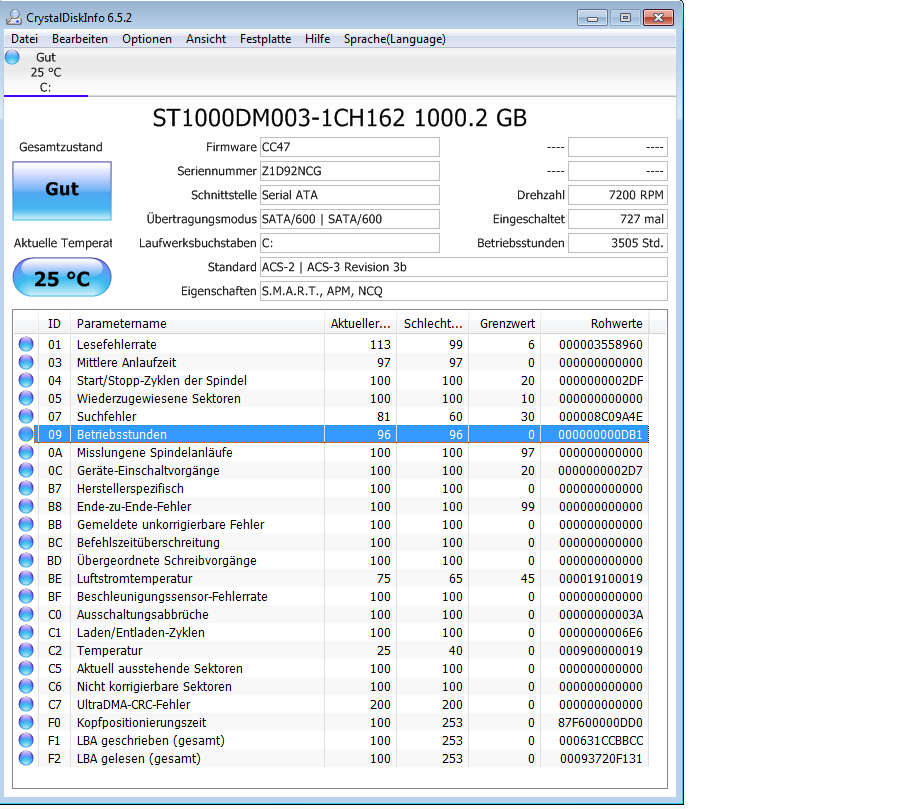Click the status orb for Nicht korrigierbare Sektoren

click(26, 686)
